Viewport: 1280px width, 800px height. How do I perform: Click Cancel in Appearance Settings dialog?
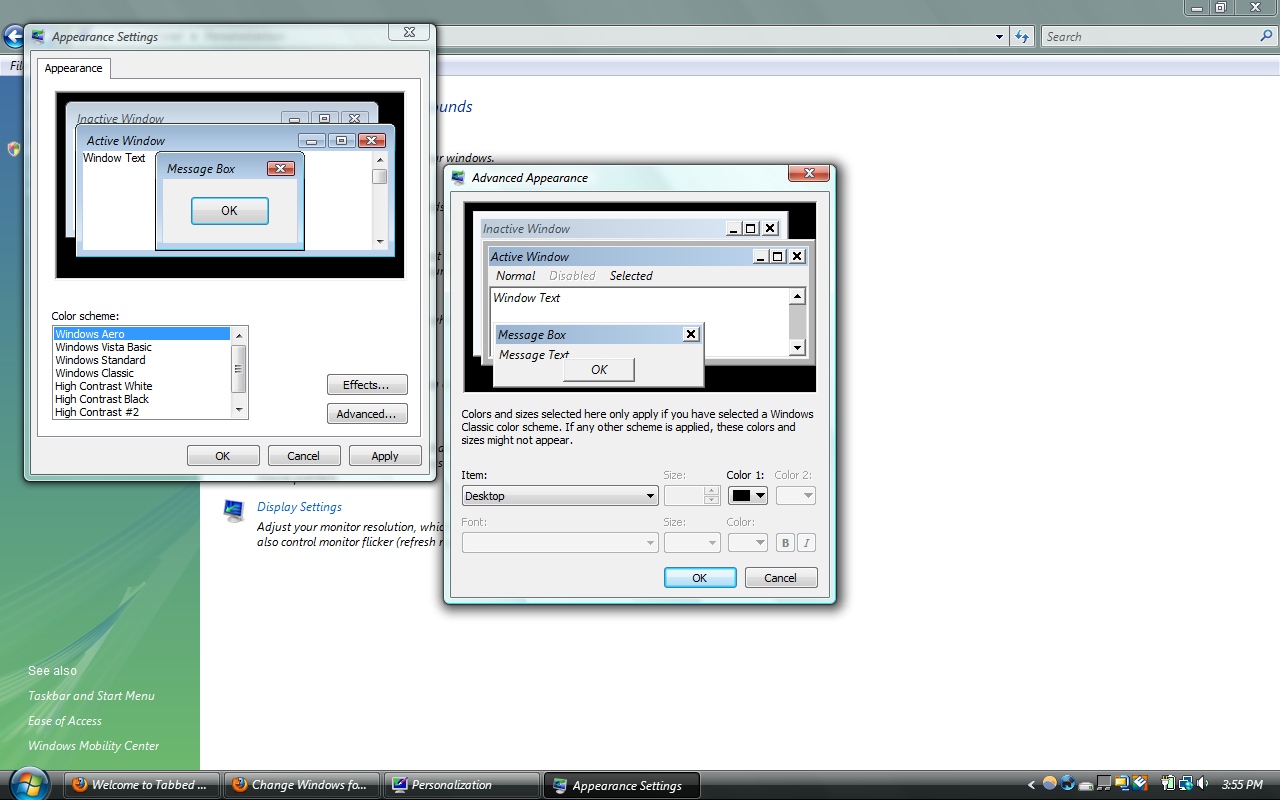[x=304, y=456]
